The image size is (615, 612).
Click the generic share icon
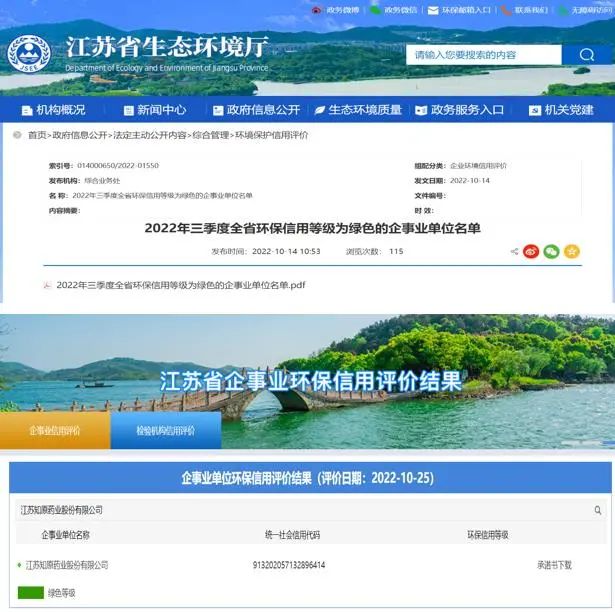pyautogui.click(x=514, y=252)
